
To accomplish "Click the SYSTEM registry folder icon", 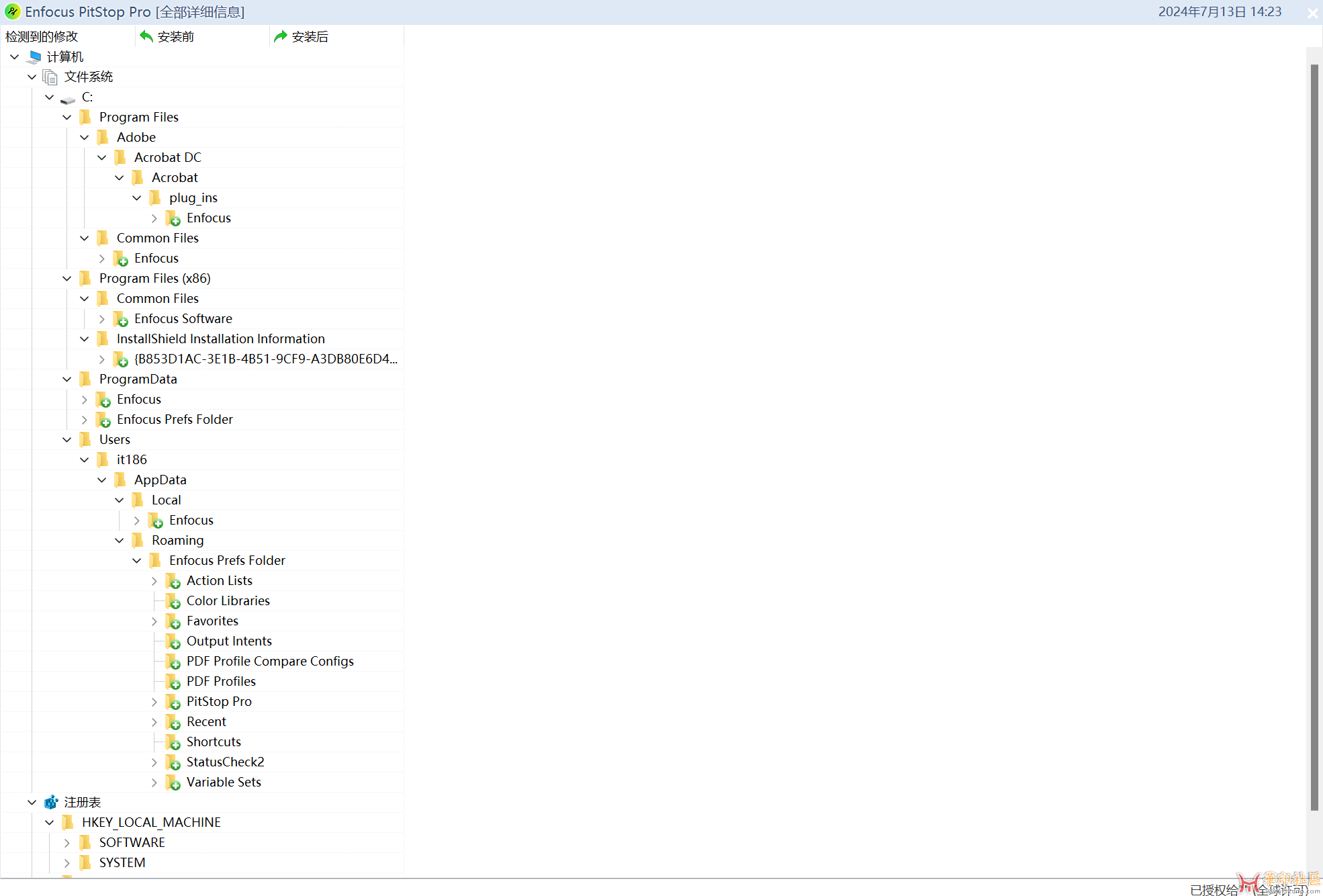I will [x=85, y=862].
